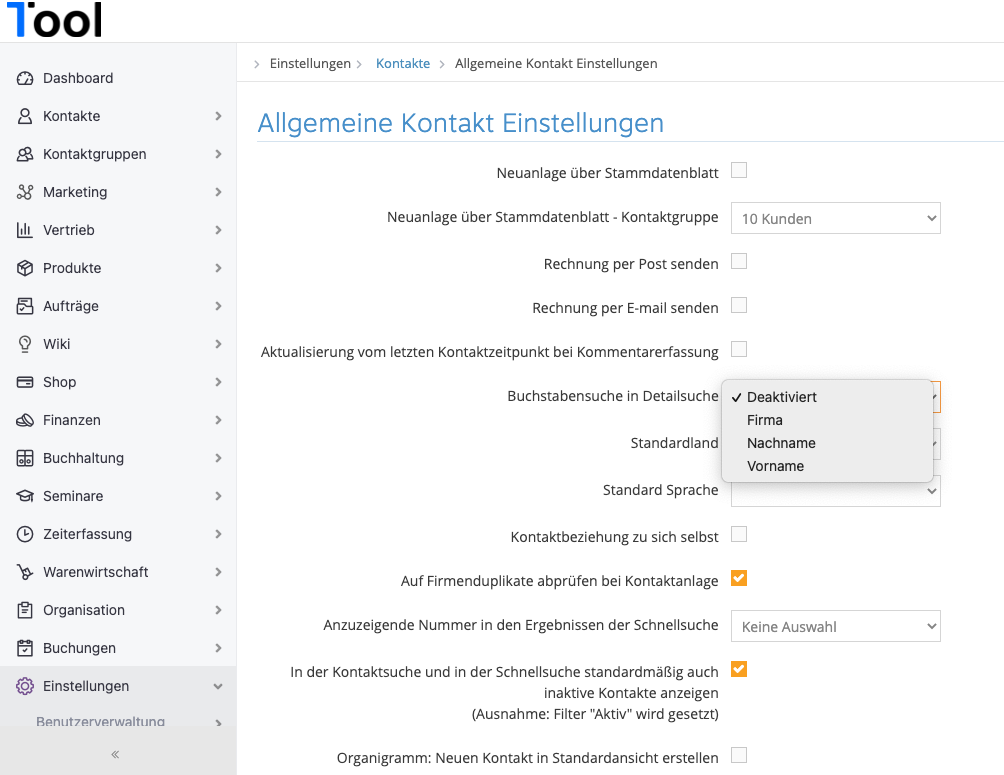Click the Zeiterfassung clock icon

(x=24, y=534)
